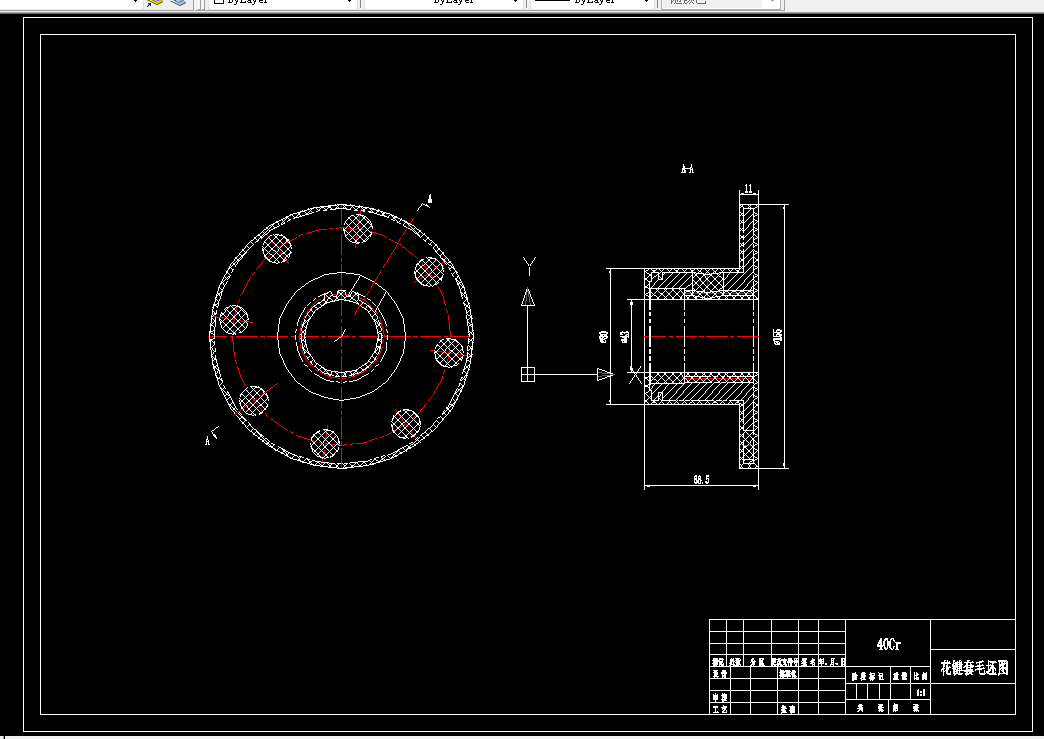
Task: Click the UCS X-axis arrowhead
Action: pos(605,375)
